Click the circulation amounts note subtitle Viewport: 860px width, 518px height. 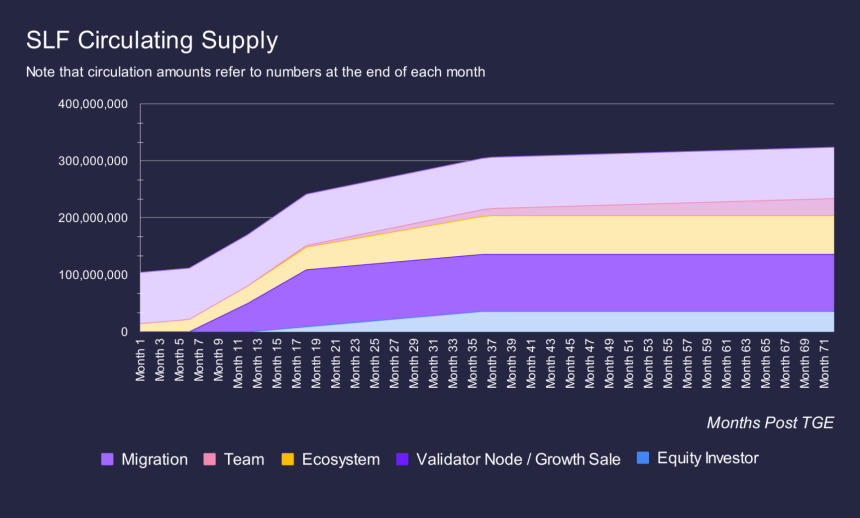point(256,72)
